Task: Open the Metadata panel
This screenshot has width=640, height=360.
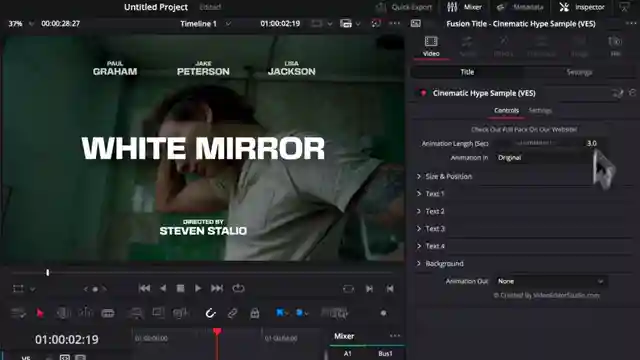Action: tap(520, 7)
